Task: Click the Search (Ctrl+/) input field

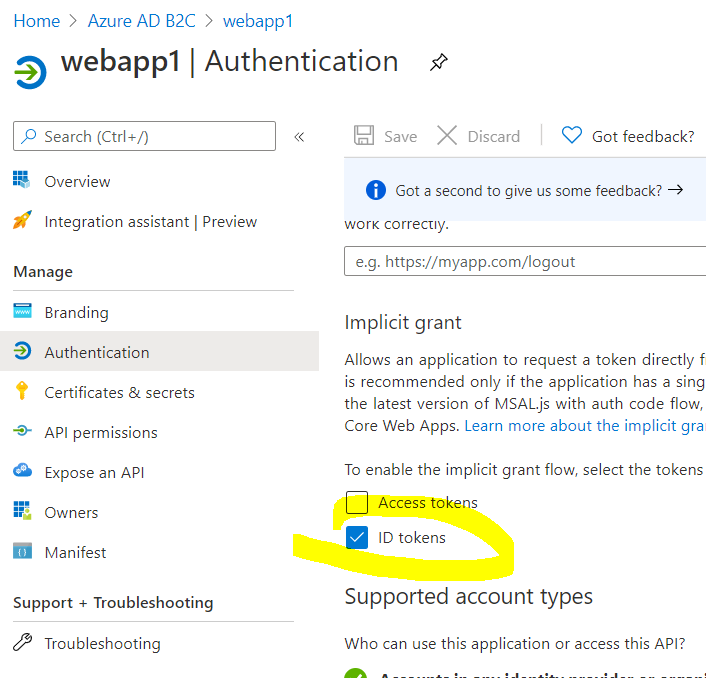Action: tap(144, 136)
